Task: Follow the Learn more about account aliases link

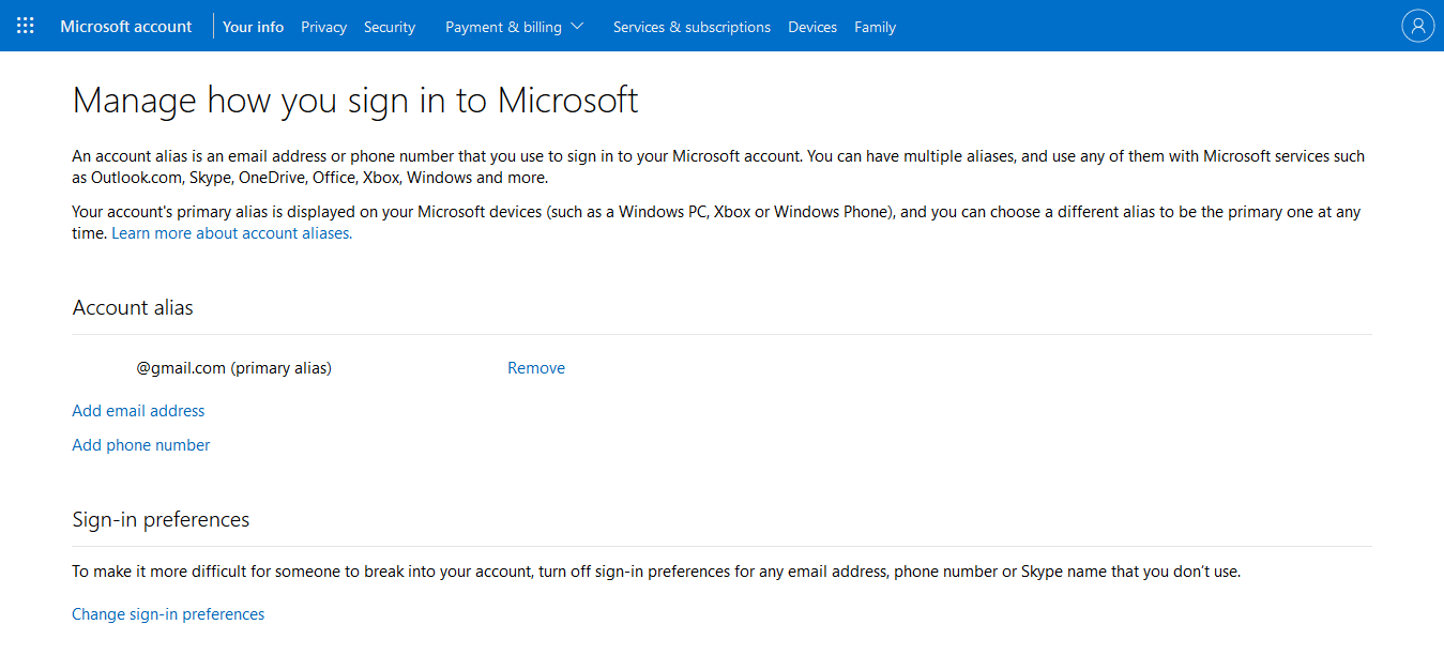Action: (x=232, y=233)
